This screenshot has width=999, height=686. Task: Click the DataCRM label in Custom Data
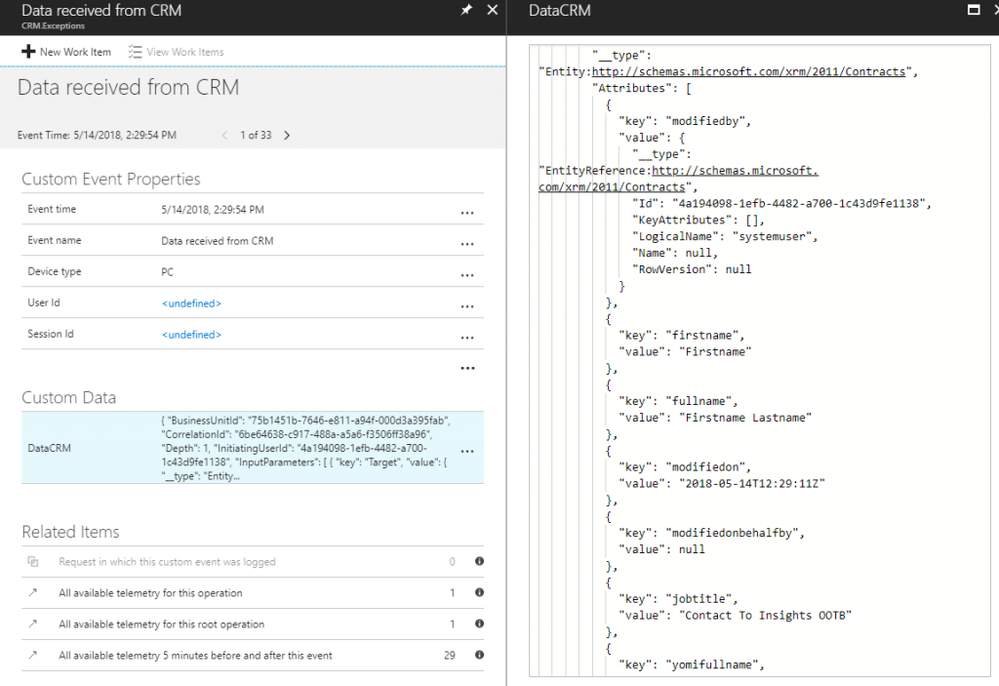tap(49, 448)
